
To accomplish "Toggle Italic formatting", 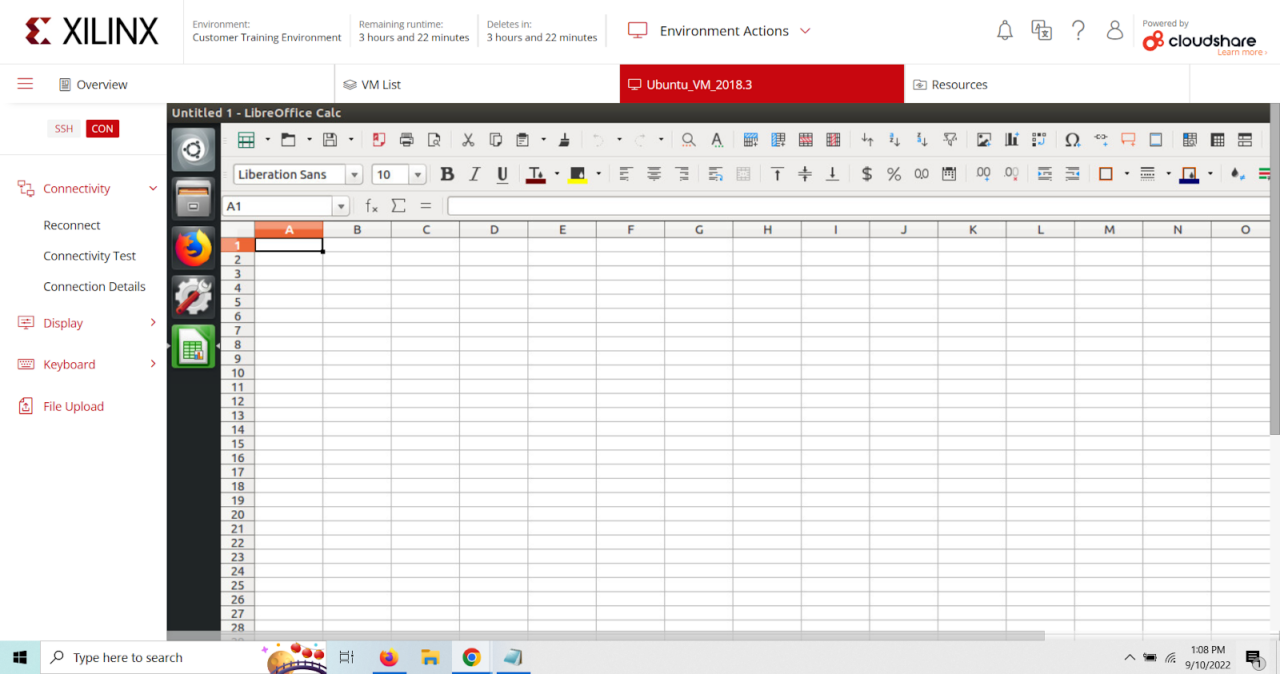I will pos(475,174).
